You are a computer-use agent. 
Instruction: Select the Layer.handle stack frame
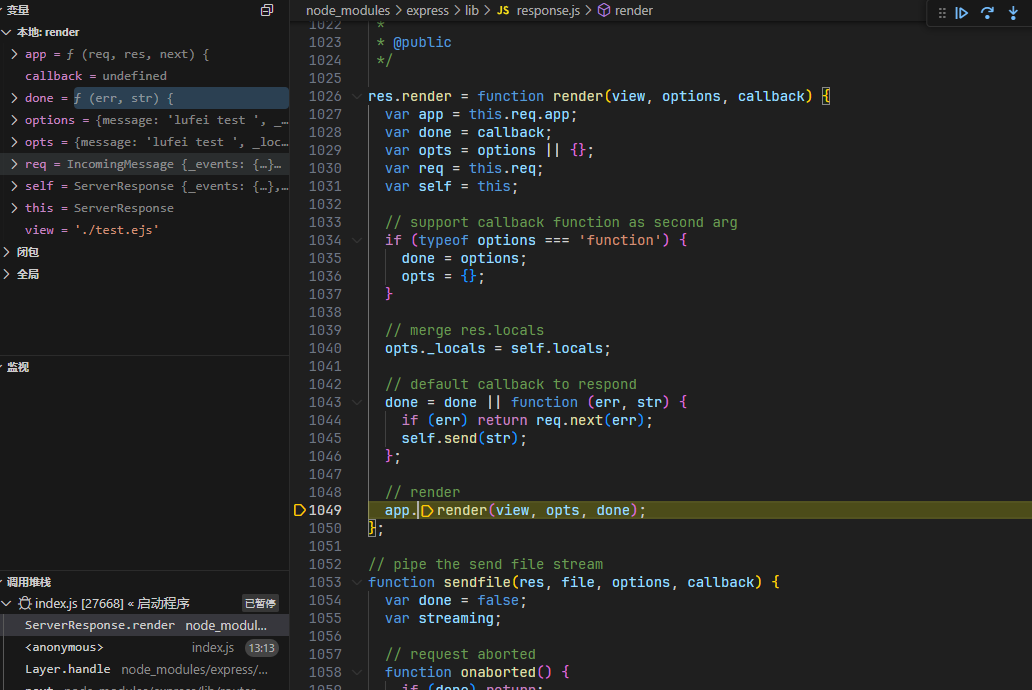[x=67, y=669]
